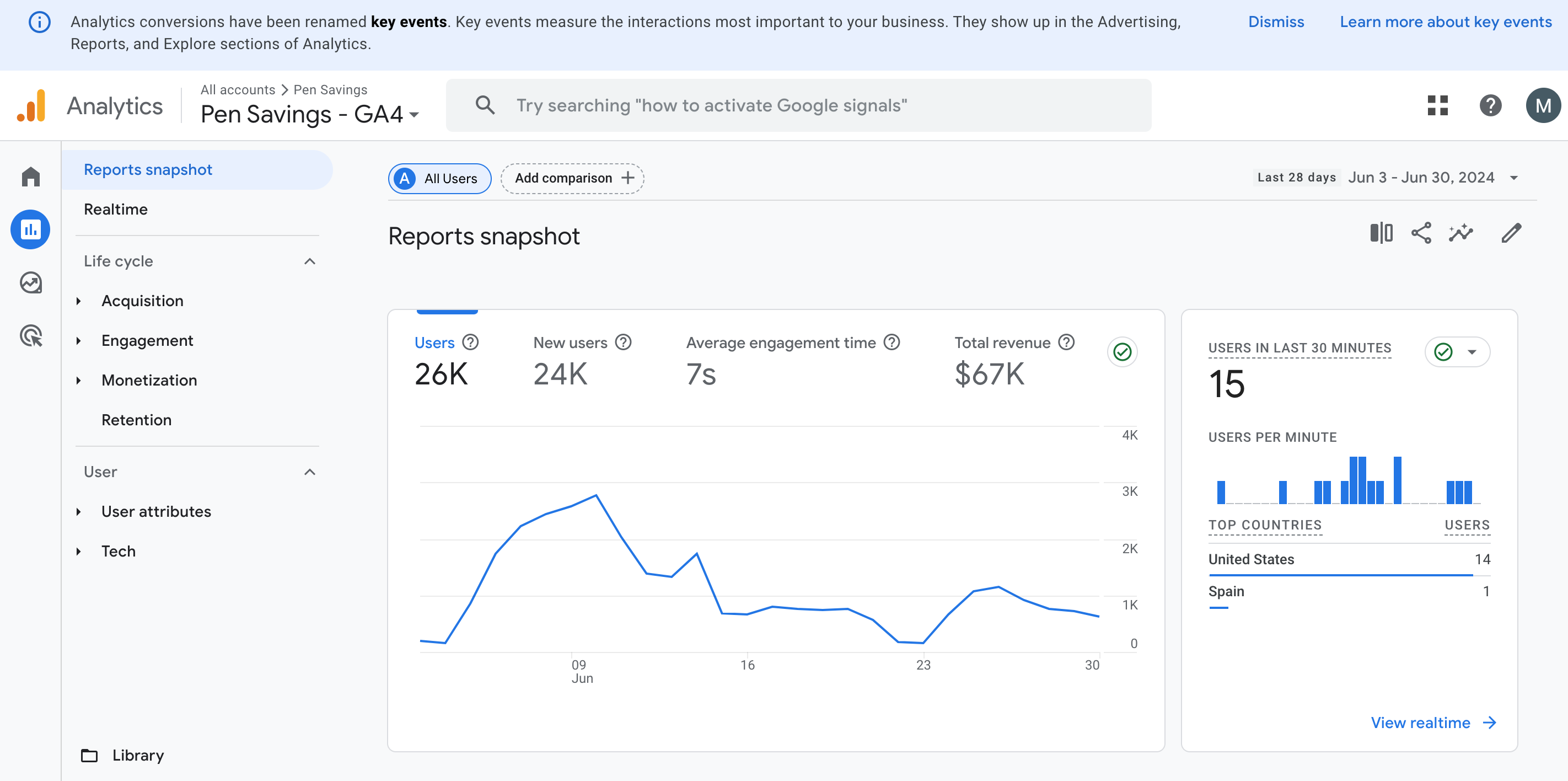Click the Pen Savings breadcrumb
This screenshot has height=781, width=1568.
[330, 90]
